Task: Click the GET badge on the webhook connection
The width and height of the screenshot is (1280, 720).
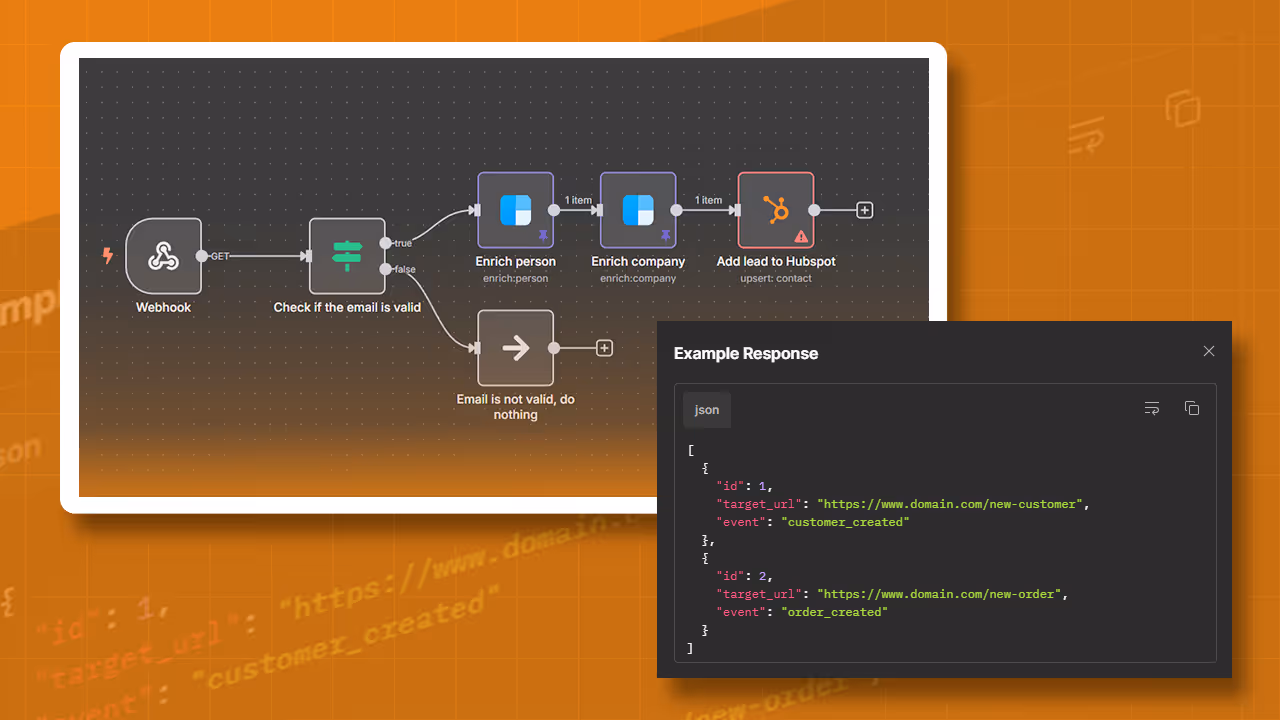Action: tap(221, 256)
